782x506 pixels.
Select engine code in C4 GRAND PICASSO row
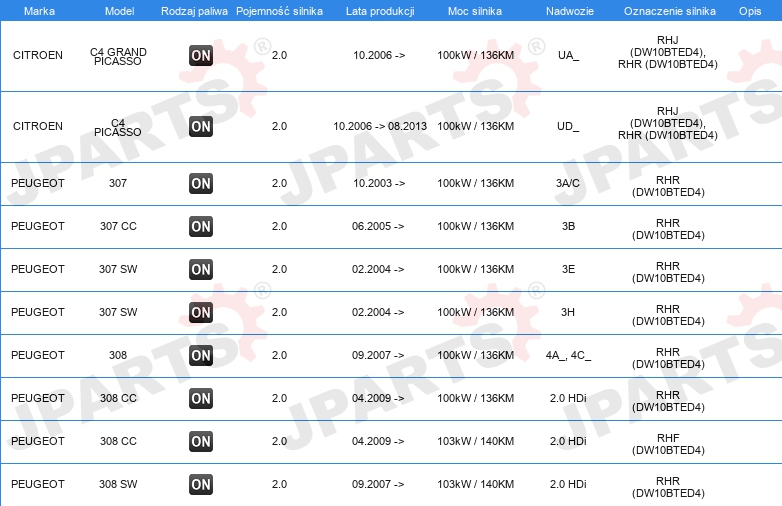click(x=668, y=52)
